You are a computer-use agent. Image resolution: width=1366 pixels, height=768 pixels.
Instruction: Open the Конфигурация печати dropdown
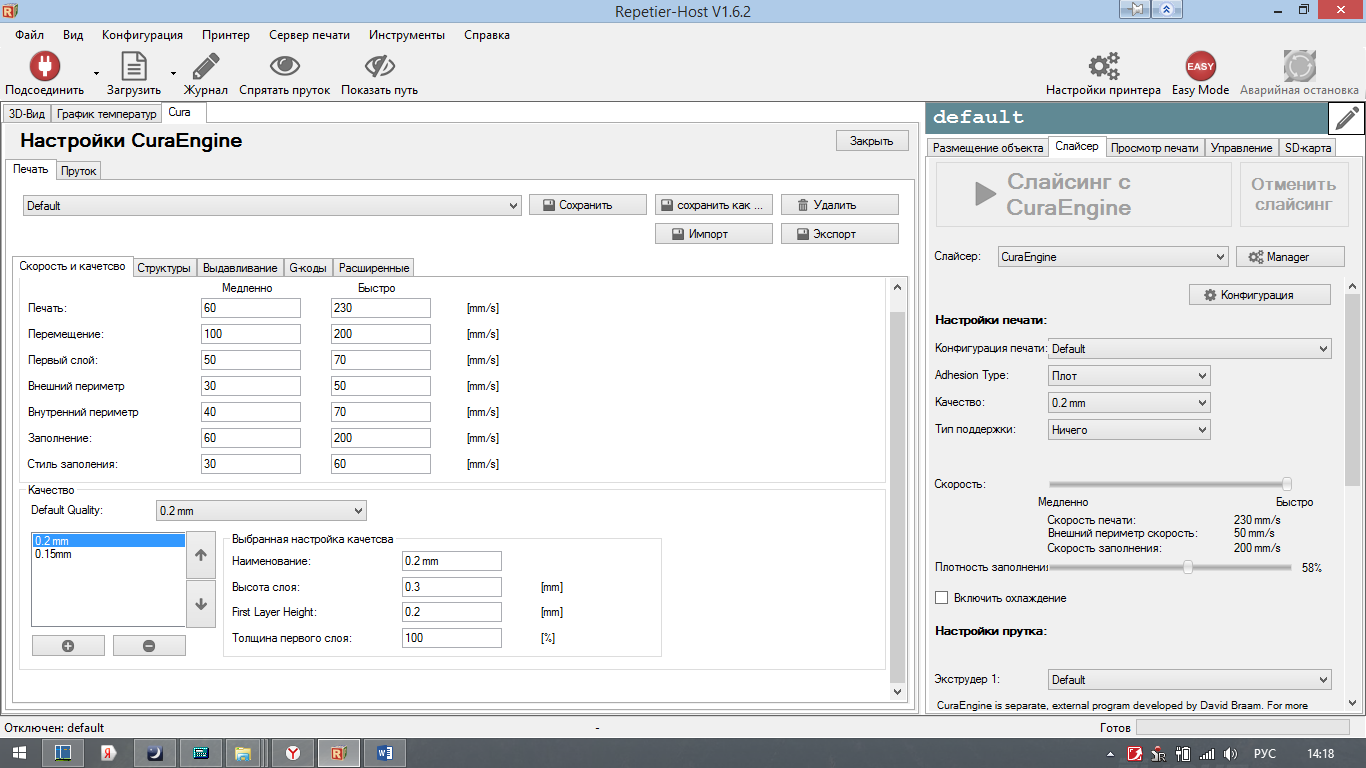coord(1190,349)
